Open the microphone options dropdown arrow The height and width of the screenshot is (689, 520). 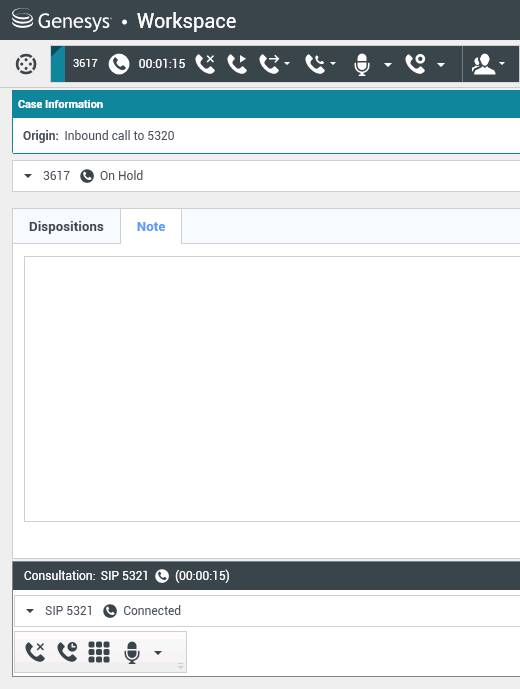388,65
